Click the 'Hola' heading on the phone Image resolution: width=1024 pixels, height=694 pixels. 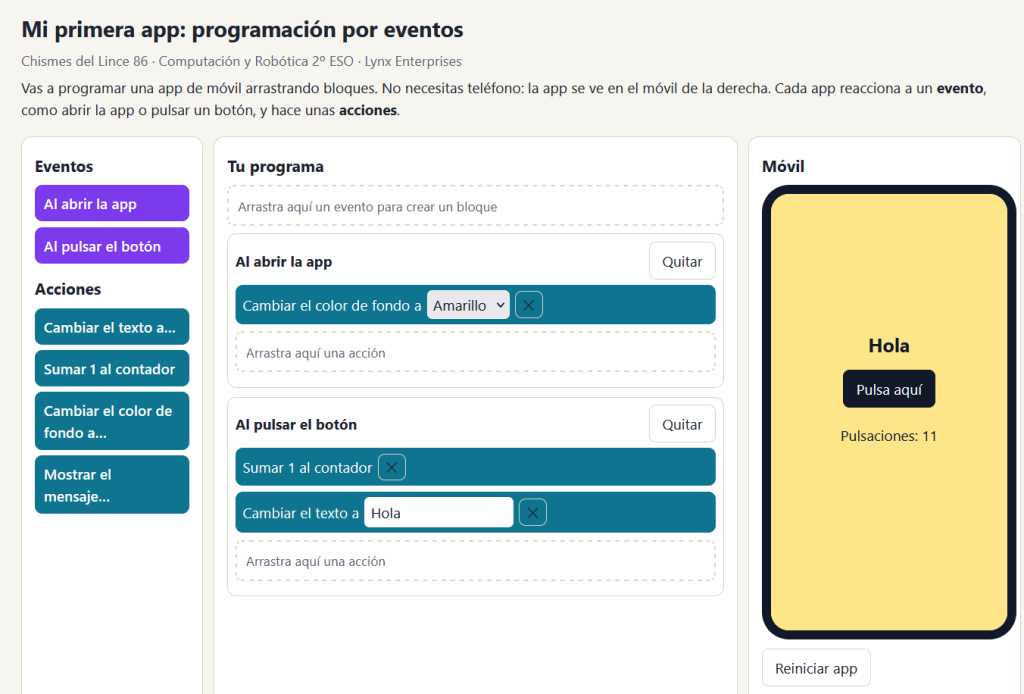[889, 345]
